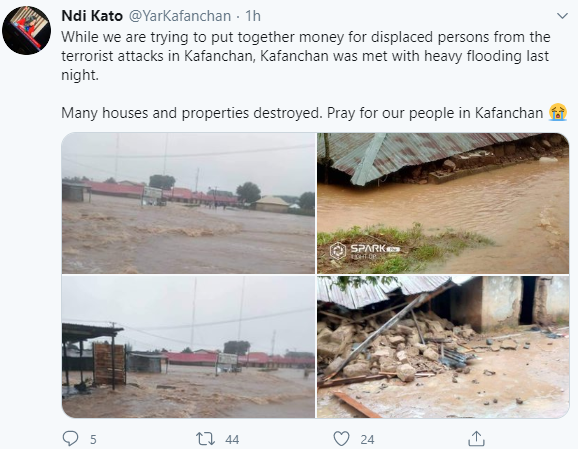The height and width of the screenshot is (449, 578).
Task: Click the Spark watermark logo on photo
Action: point(364,251)
